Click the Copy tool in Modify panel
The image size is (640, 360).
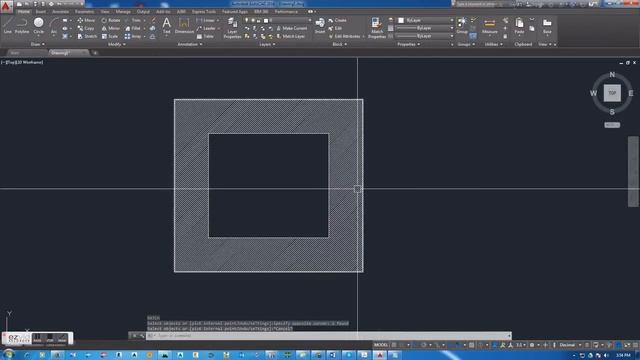click(x=86, y=28)
